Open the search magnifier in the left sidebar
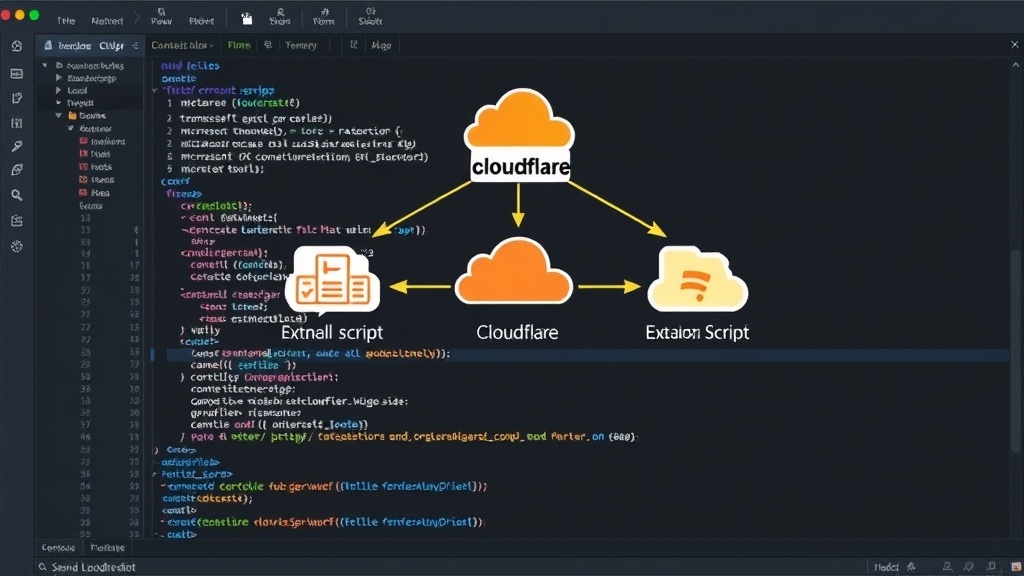 17,195
